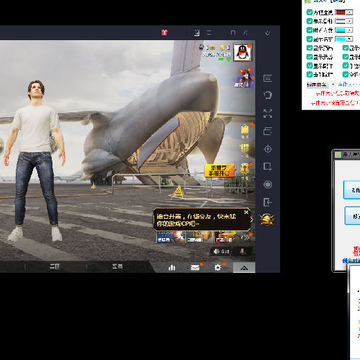Open the QQ penguin profile avatar
Image resolution: width=360 pixels, height=360 pixels.
point(242,52)
